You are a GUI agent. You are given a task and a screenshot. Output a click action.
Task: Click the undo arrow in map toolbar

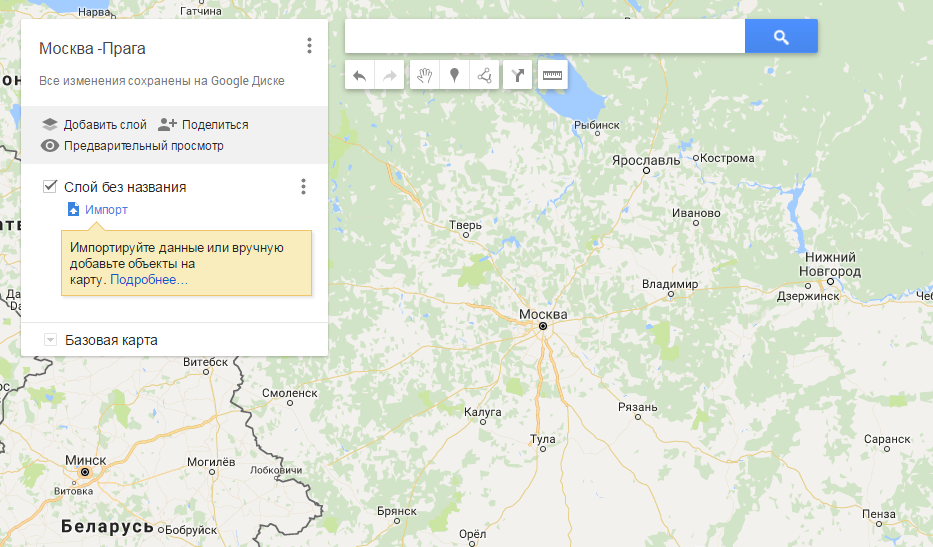pyautogui.click(x=360, y=75)
